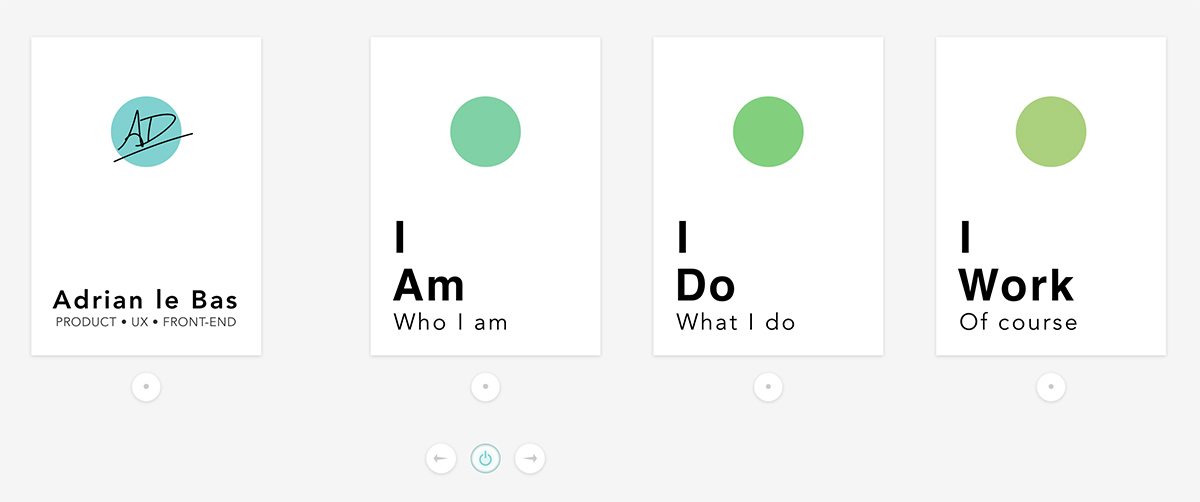Viewport: 1200px width, 502px height.
Task: Click the 'Of course' subtitle
Action: [x=1019, y=322]
